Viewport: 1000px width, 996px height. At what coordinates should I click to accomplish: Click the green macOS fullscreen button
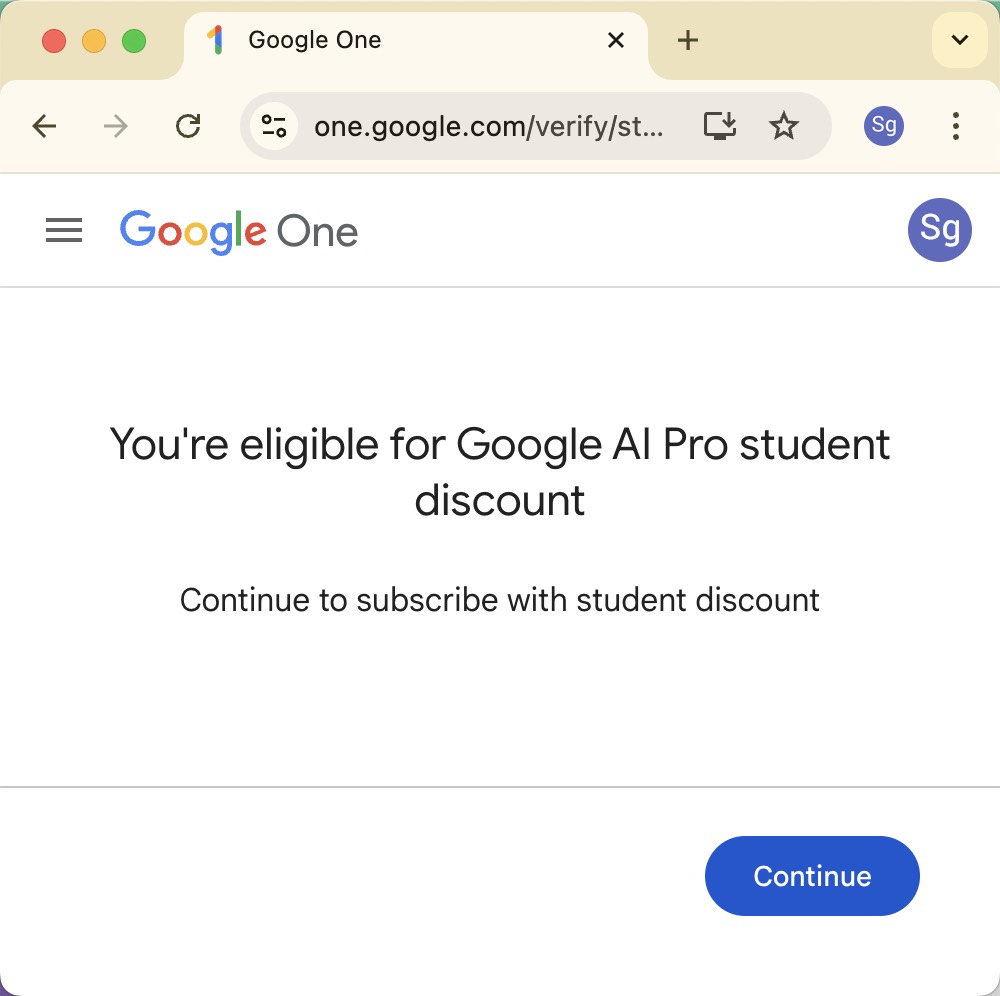tap(134, 41)
